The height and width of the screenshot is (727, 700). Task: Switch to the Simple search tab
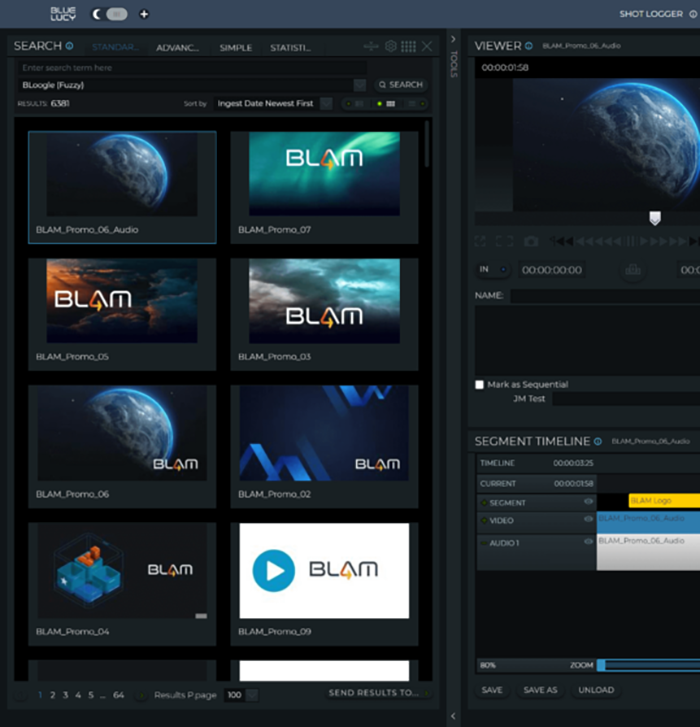235,48
